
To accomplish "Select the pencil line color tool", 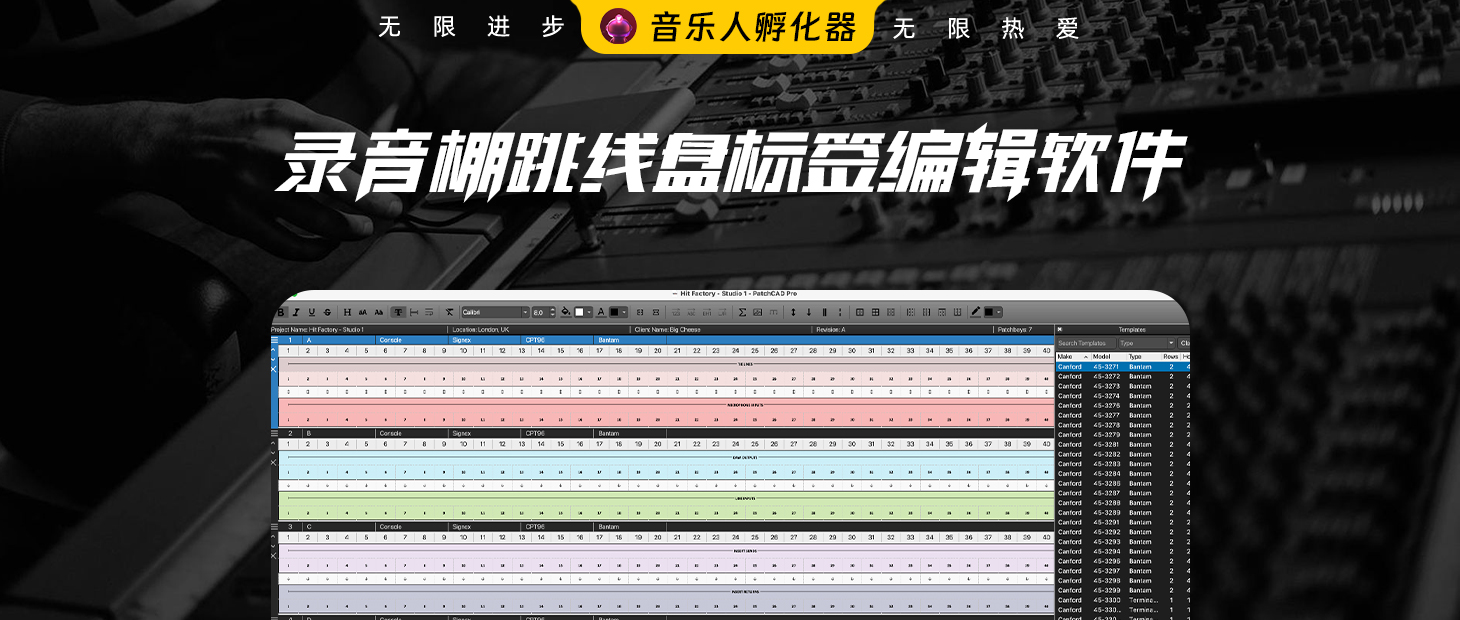I will [x=975, y=312].
